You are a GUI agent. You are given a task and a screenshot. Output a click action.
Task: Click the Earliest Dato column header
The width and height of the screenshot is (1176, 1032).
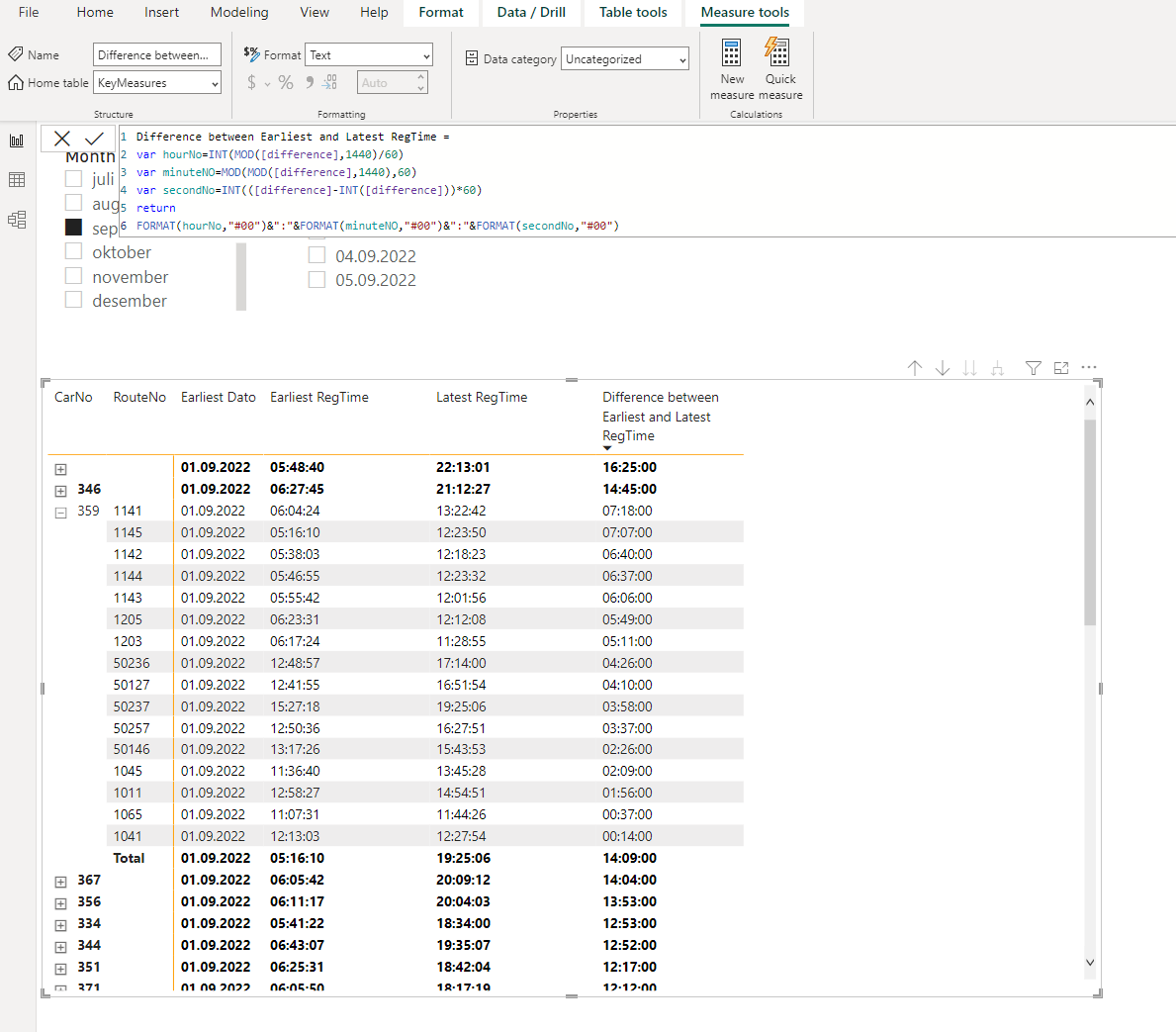point(219,397)
